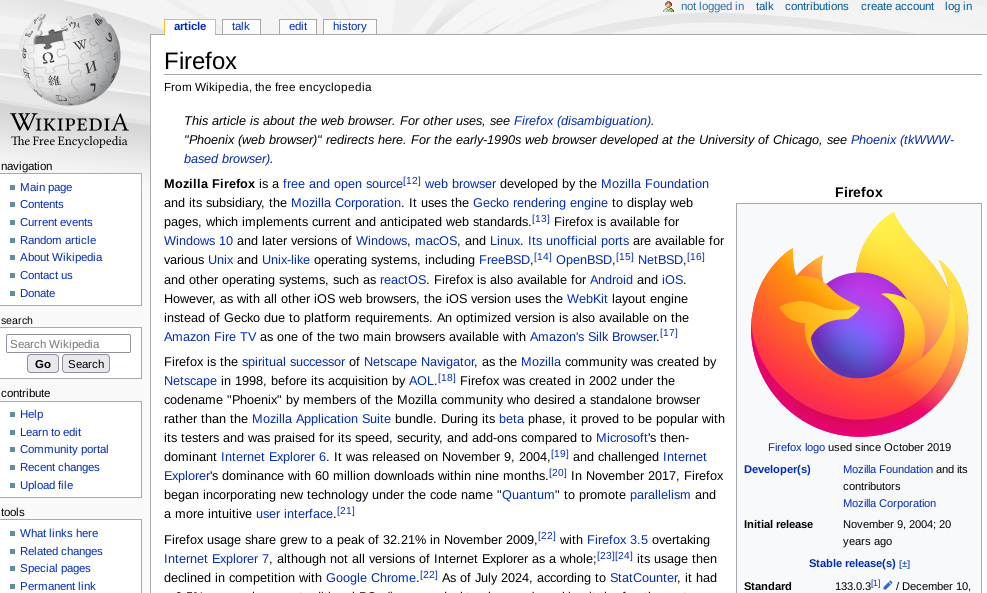
Task: Click the pencil edit icon beside version 133.0.3
Action: 888,585
